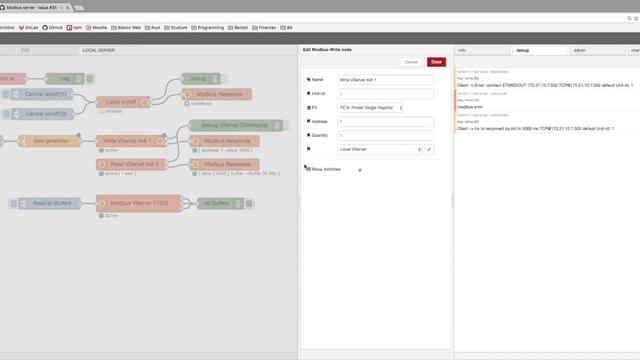640x360 pixels.
Task: Select the data generator function node
Action: (49, 141)
